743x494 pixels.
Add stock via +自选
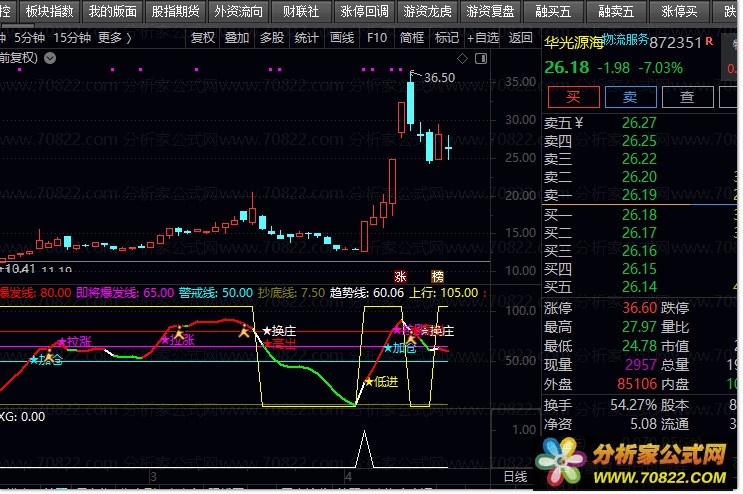coord(483,38)
